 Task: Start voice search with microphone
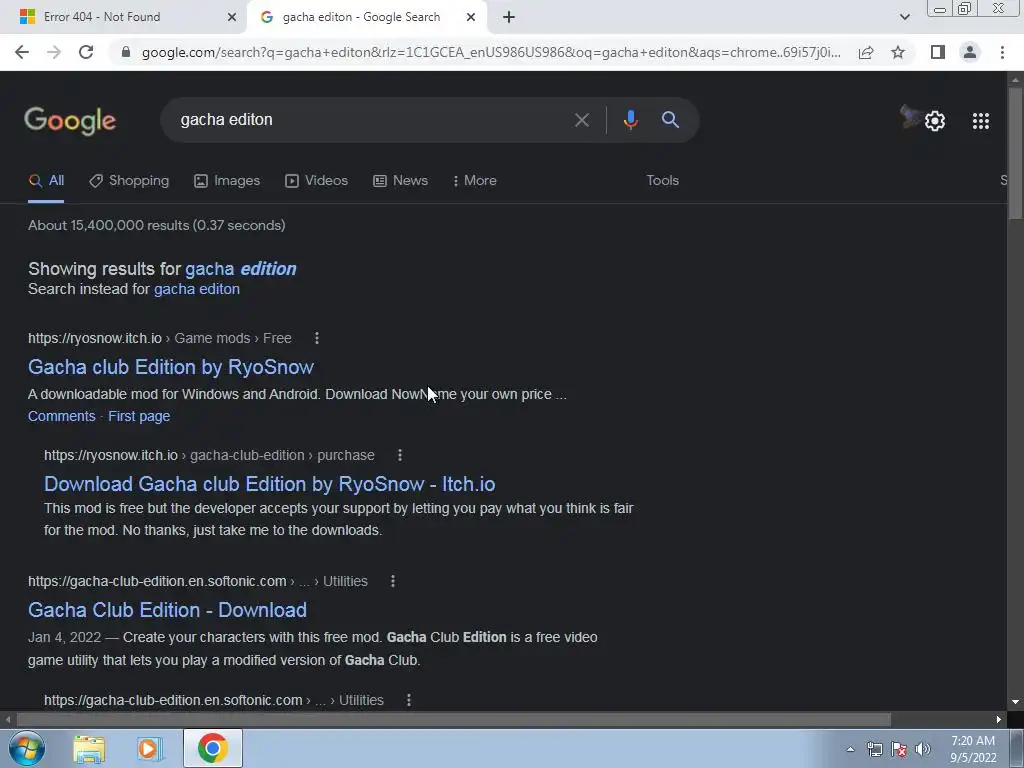[x=630, y=120]
